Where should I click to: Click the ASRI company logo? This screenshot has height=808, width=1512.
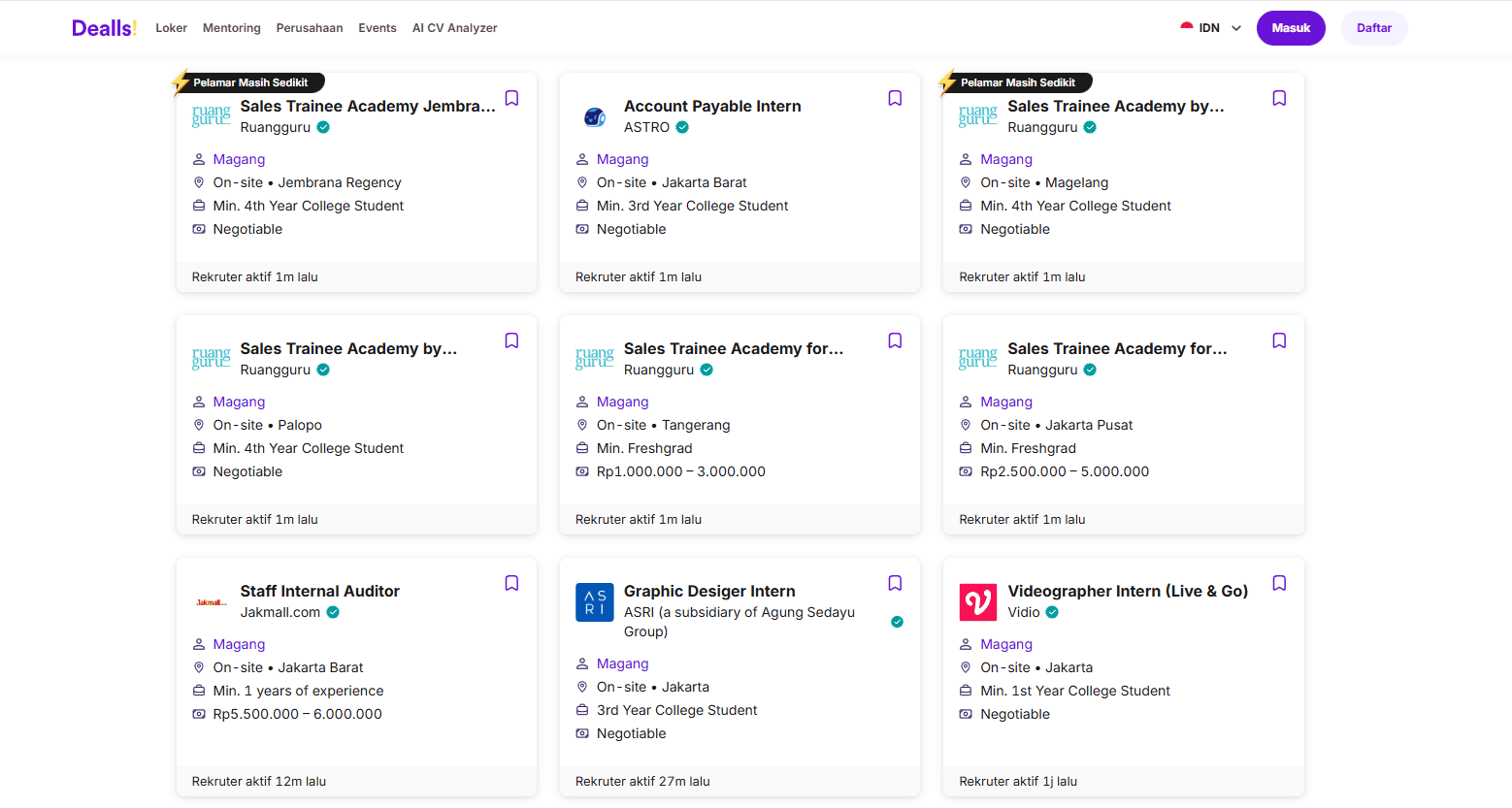(x=595, y=602)
